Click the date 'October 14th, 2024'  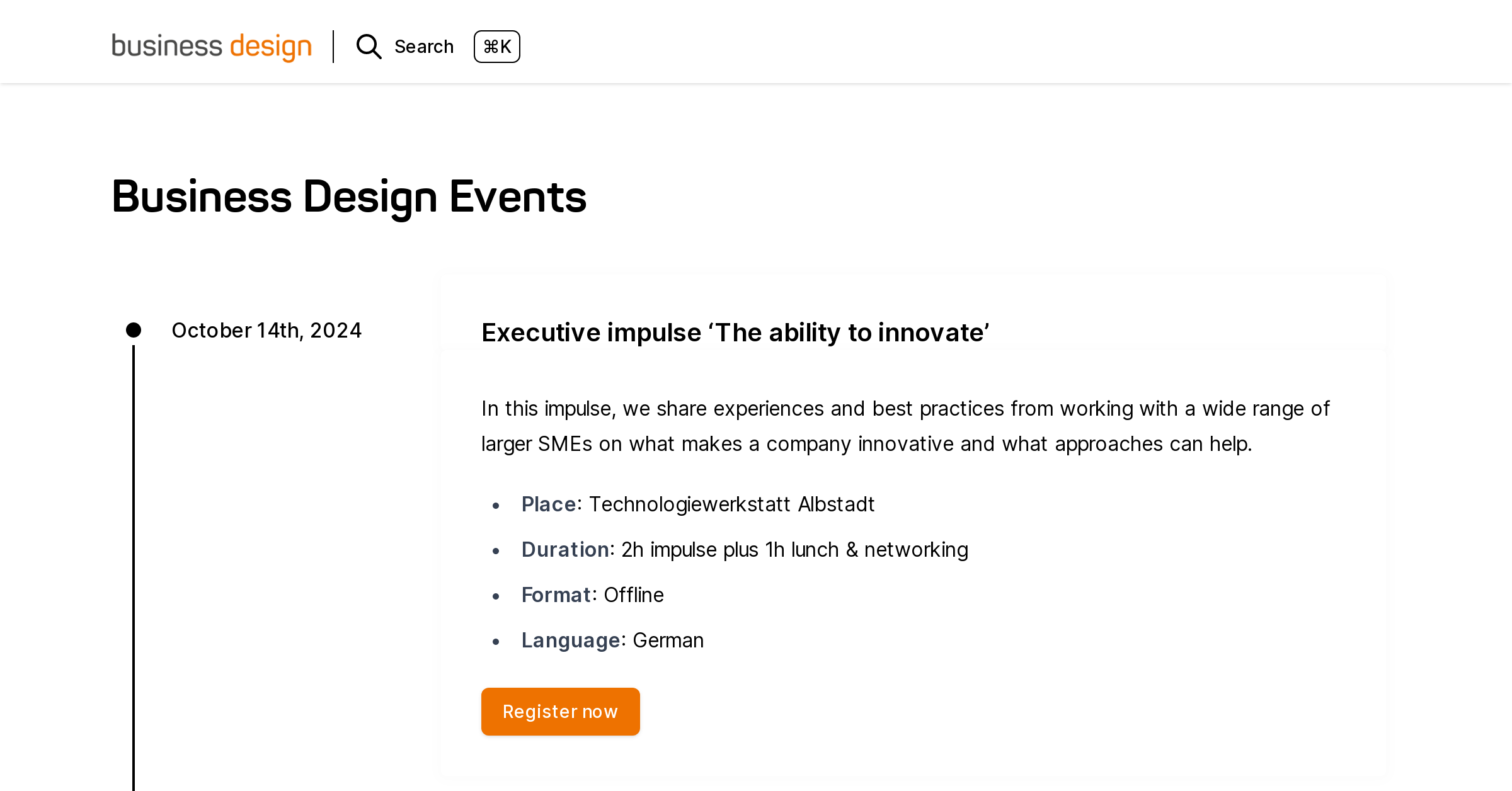pos(266,329)
